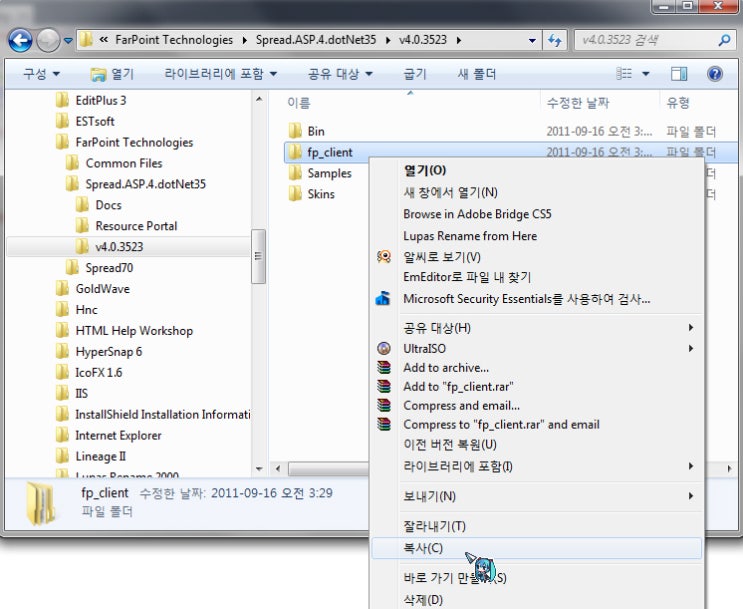The width and height of the screenshot is (743, 609).
Task: Open view options dropdown arrow
Action: pos(645,74)
